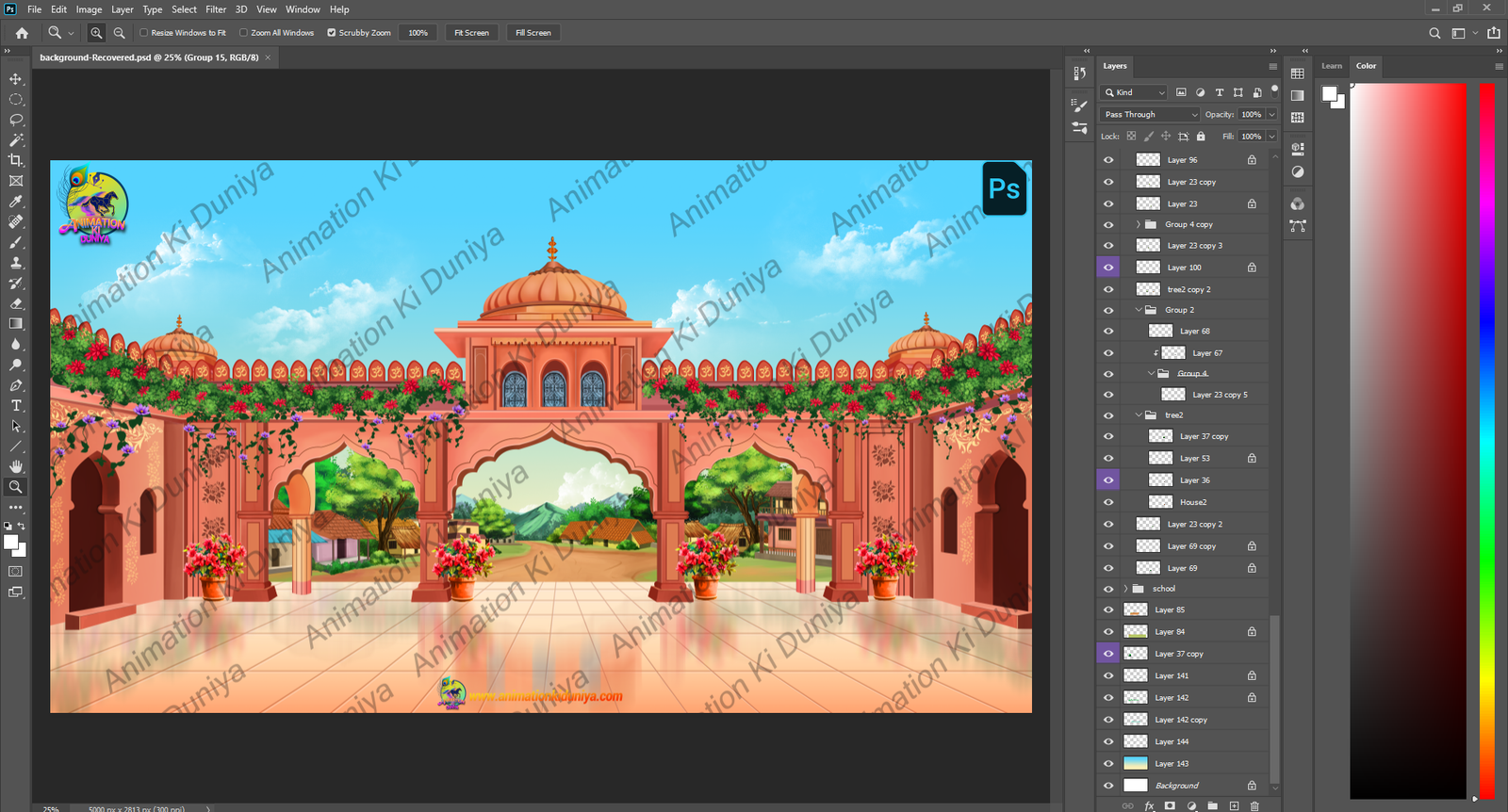Hide the Layer 96 visibility eye
The image size is (1508, 812).
1108,160
